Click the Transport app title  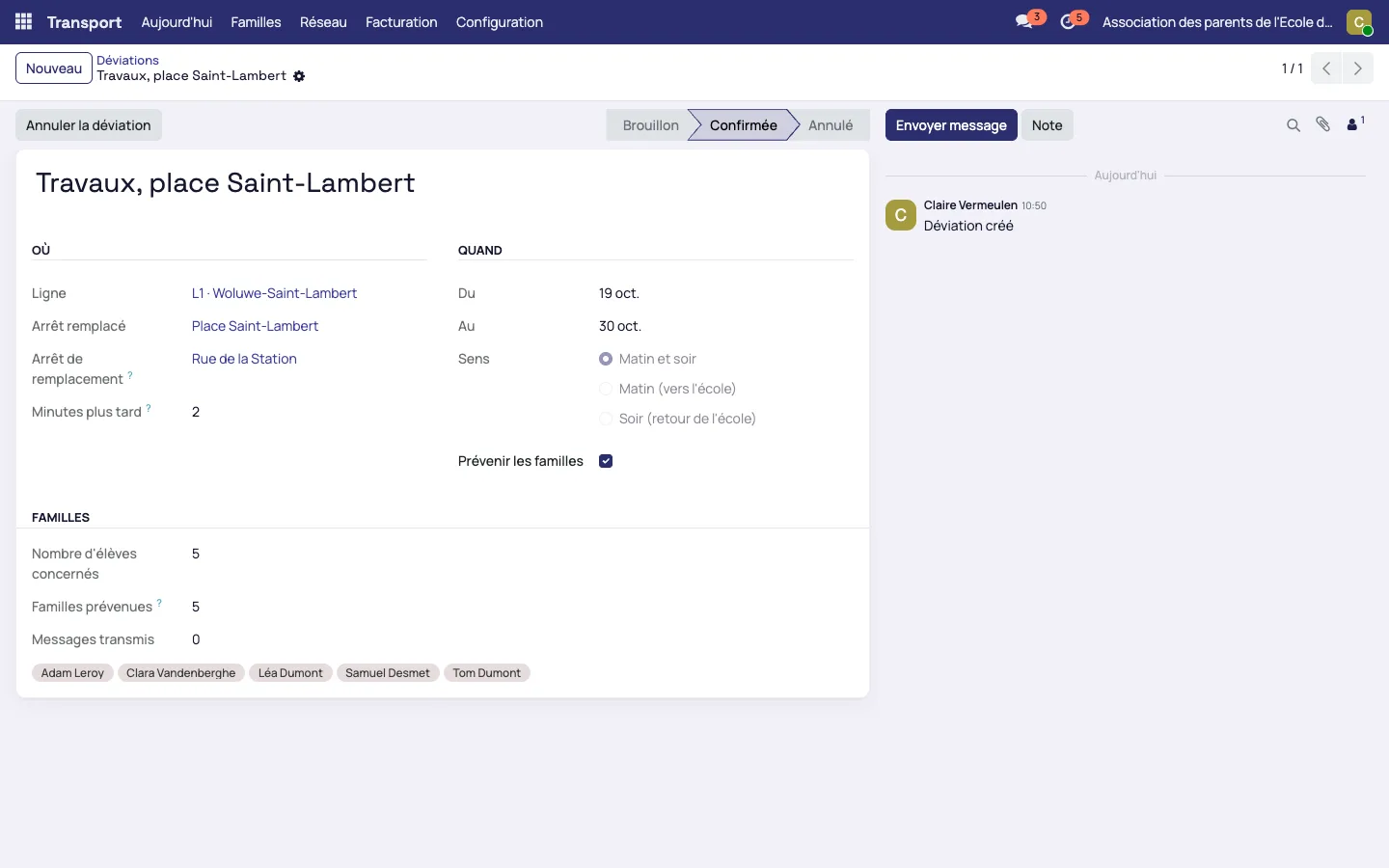(x=84, y=22)
